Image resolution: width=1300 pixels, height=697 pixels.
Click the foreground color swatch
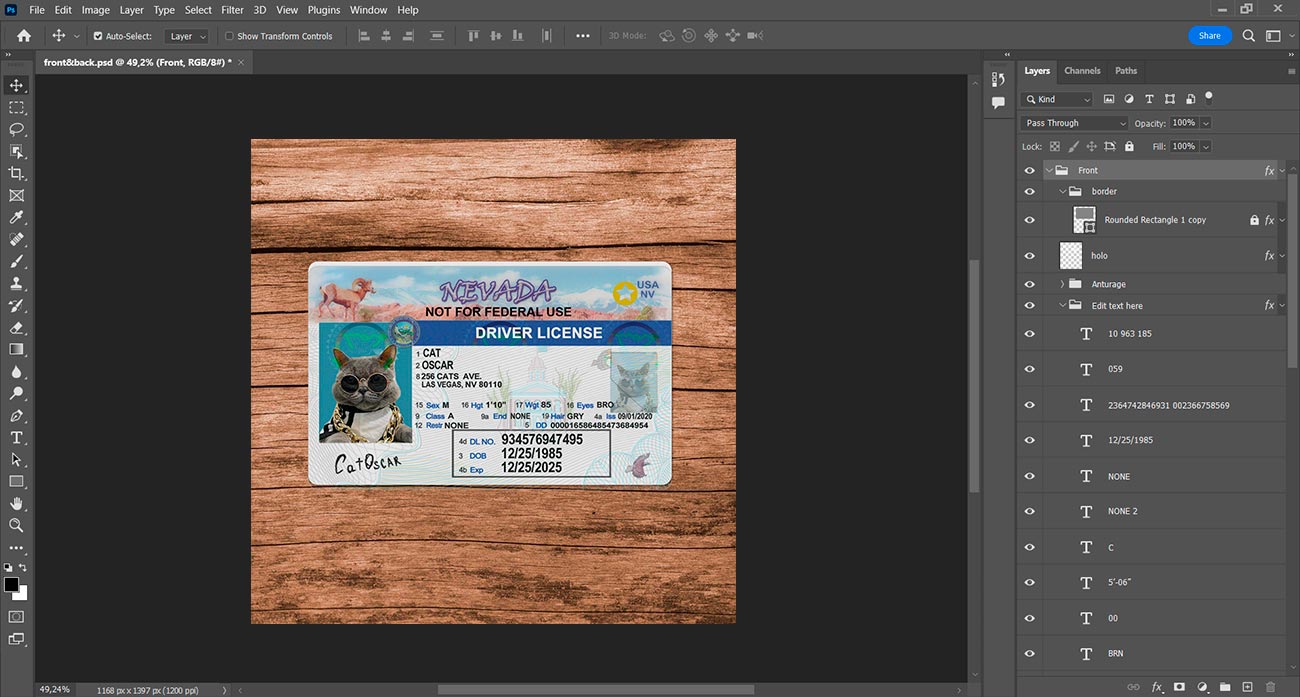coord(11,584)
